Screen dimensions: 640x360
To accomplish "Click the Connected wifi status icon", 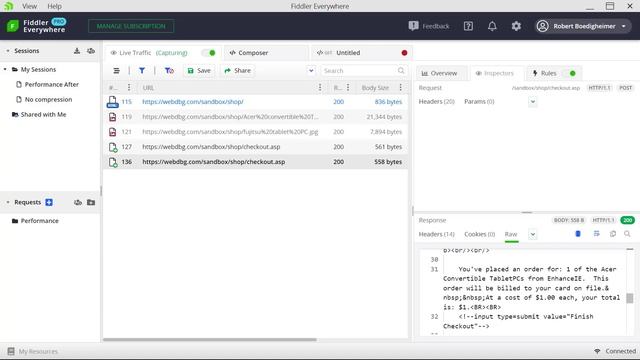I will point(597,351).
